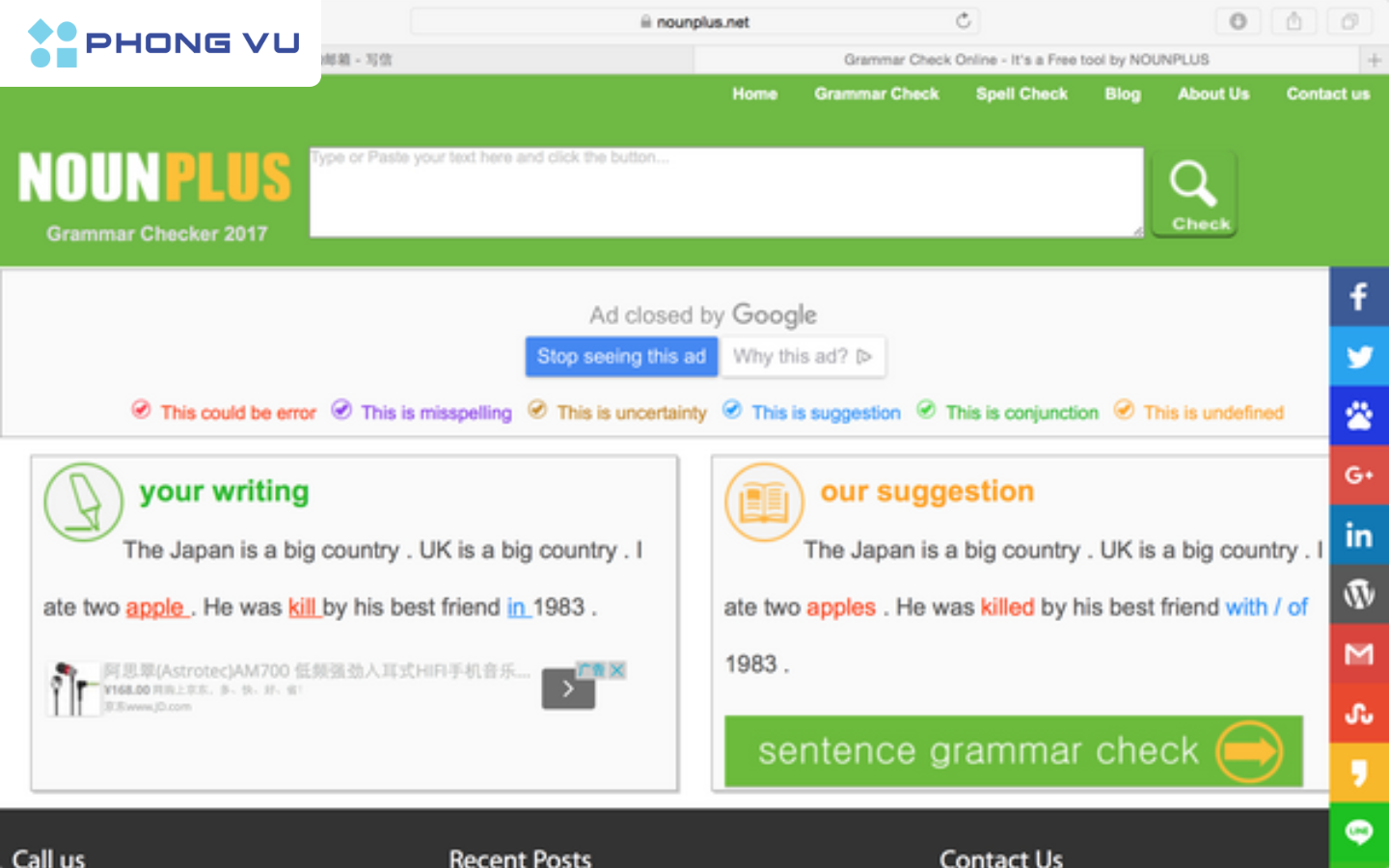Screen dimensions: 1389x868
Task: Open the earphone ad thumbnail
Action: click(x=73, y=689)
